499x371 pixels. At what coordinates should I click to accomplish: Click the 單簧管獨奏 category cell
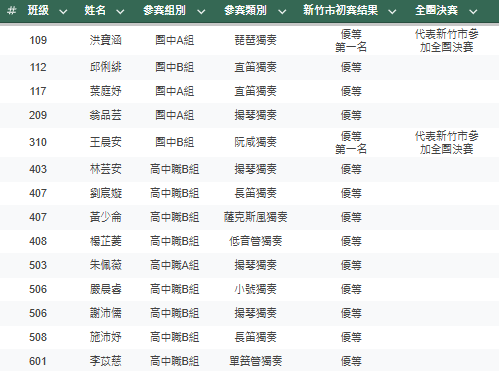256,361
